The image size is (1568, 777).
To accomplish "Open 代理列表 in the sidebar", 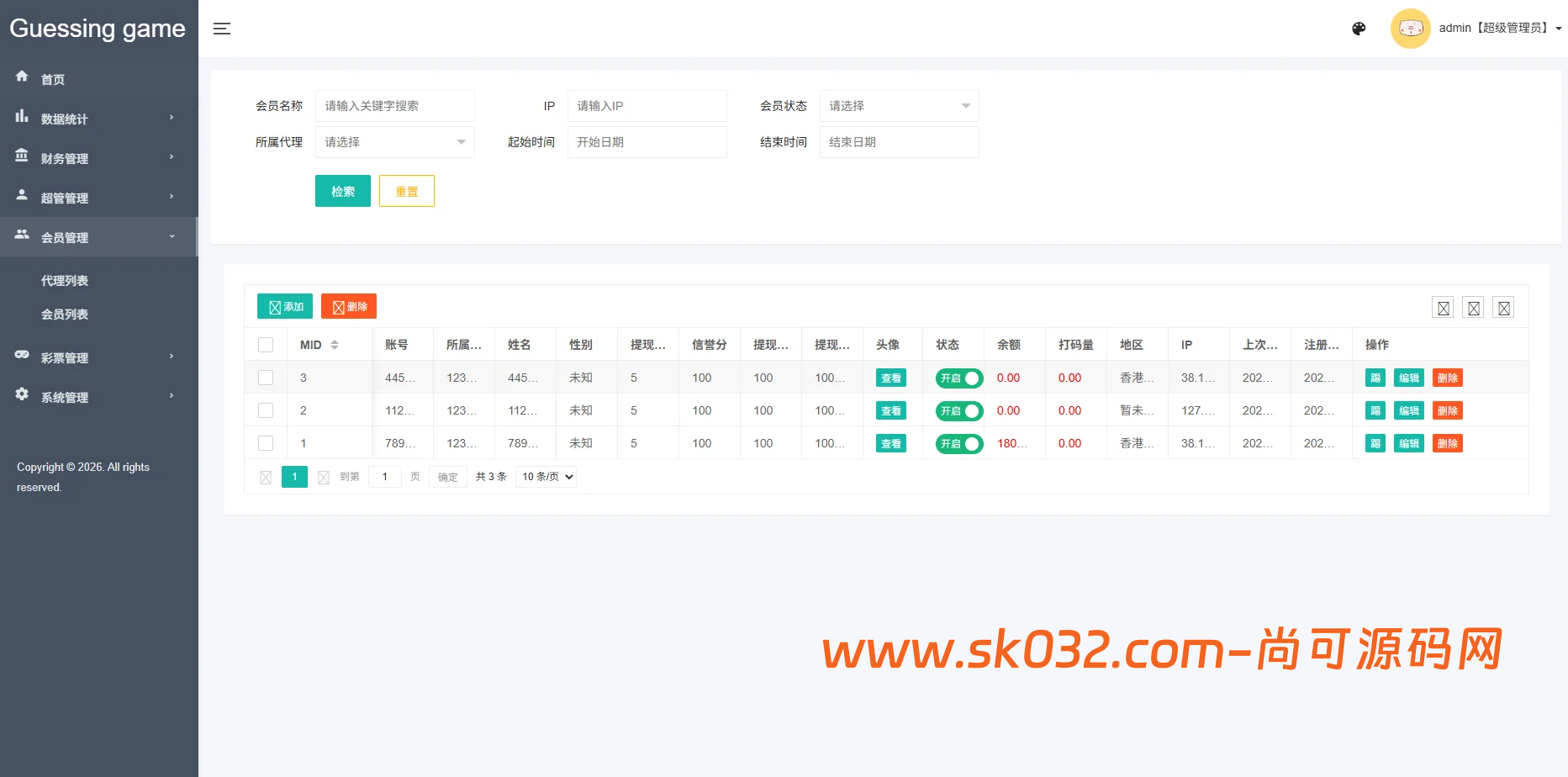I will tap(65, 281).
